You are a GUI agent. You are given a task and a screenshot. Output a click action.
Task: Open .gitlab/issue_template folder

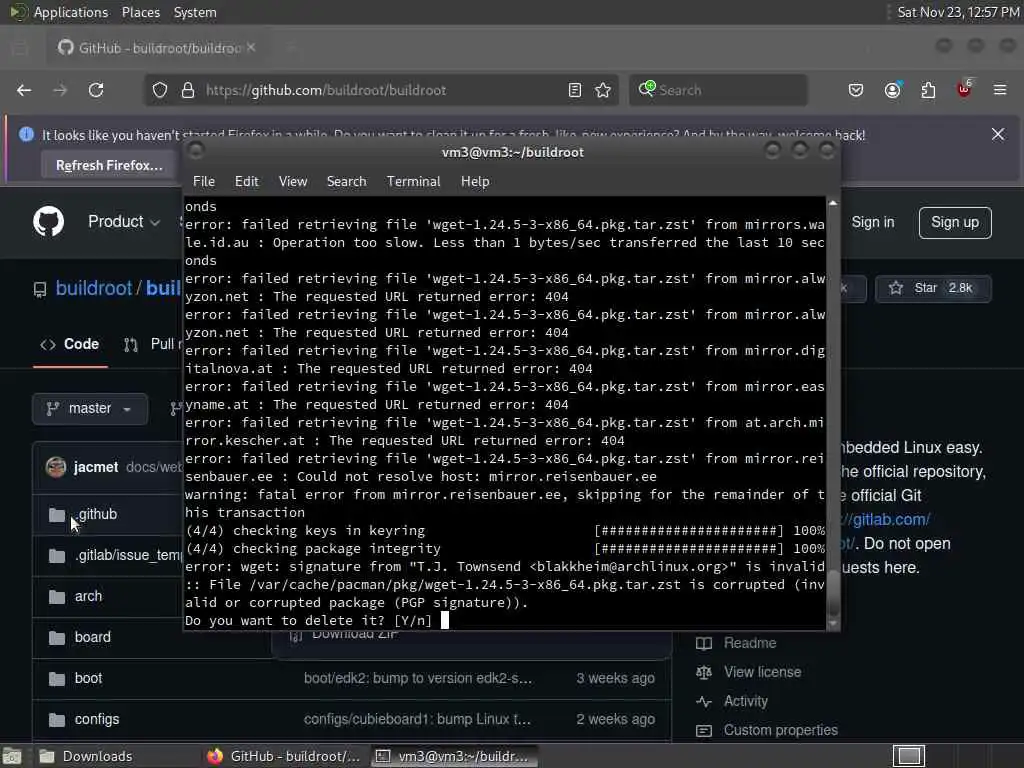coord(128,555)
